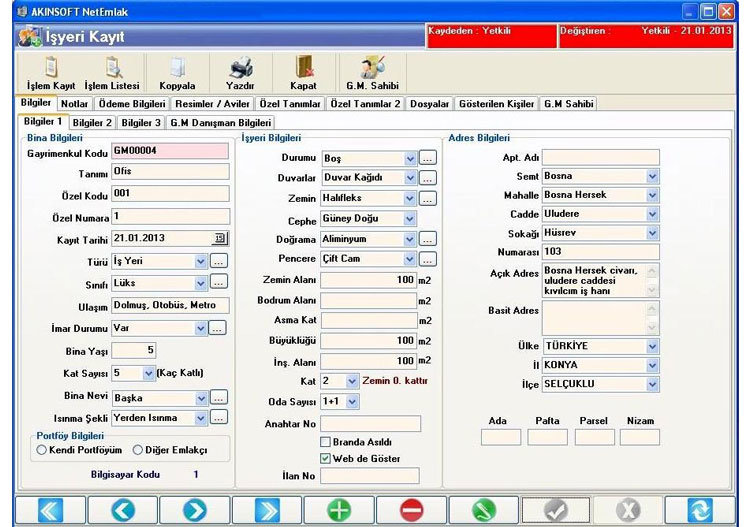Switch to Resimler / Aviler tab
The image size is (750, 527).
[212, 104]
